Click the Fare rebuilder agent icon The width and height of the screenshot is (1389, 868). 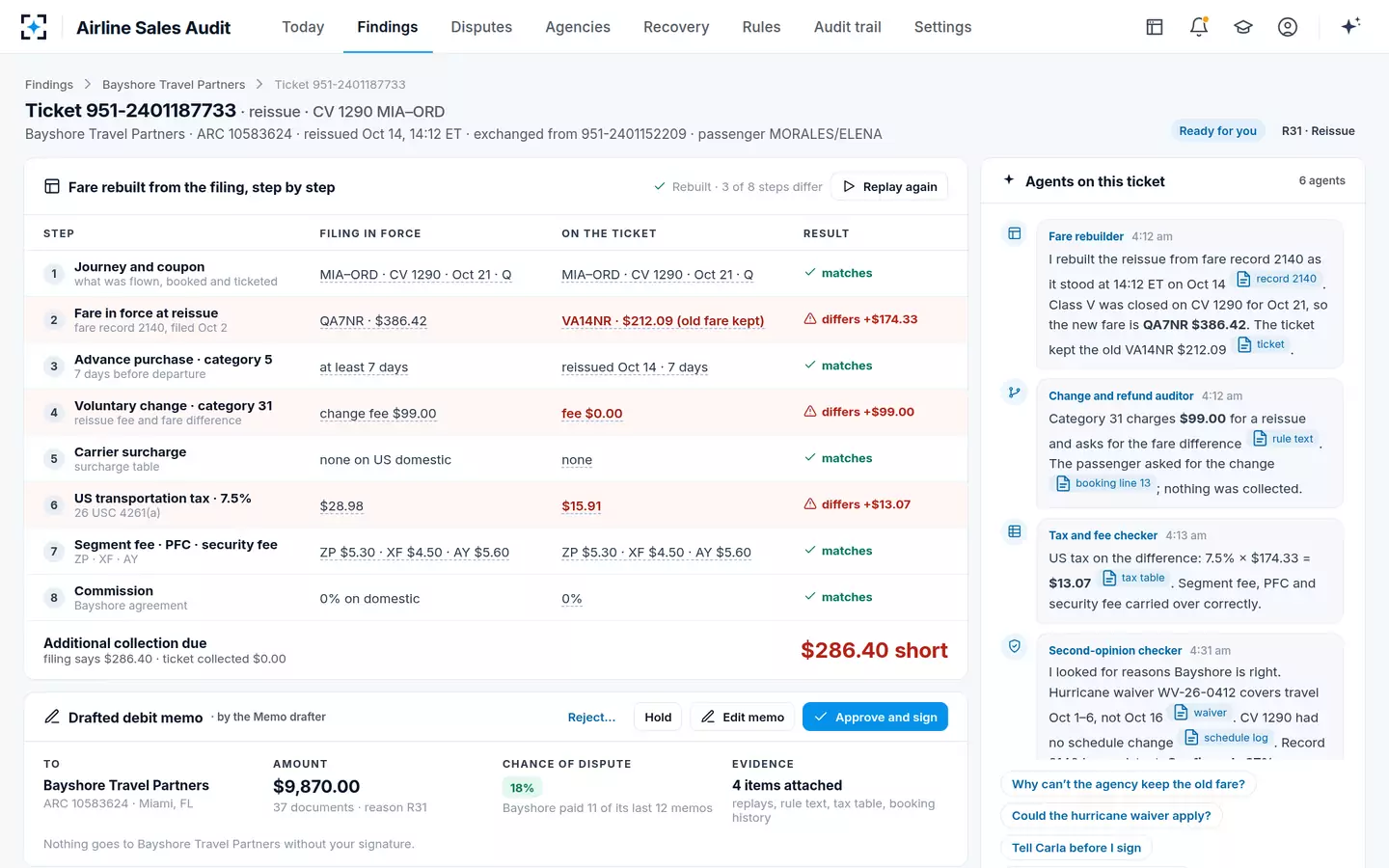click(x=1015, y=233)
